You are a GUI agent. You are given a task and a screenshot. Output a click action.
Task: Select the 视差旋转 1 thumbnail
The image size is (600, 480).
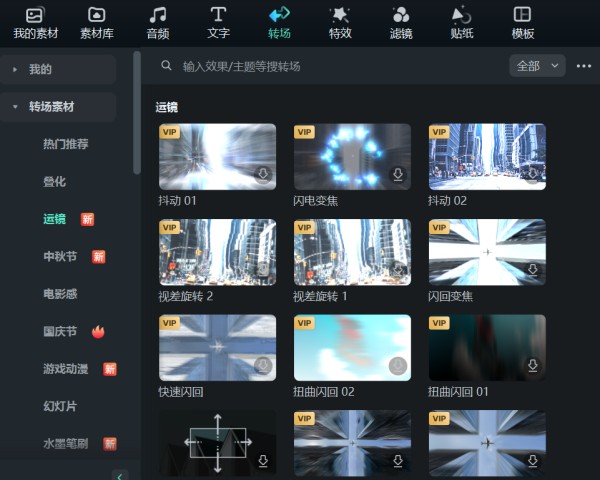[352, 252]
